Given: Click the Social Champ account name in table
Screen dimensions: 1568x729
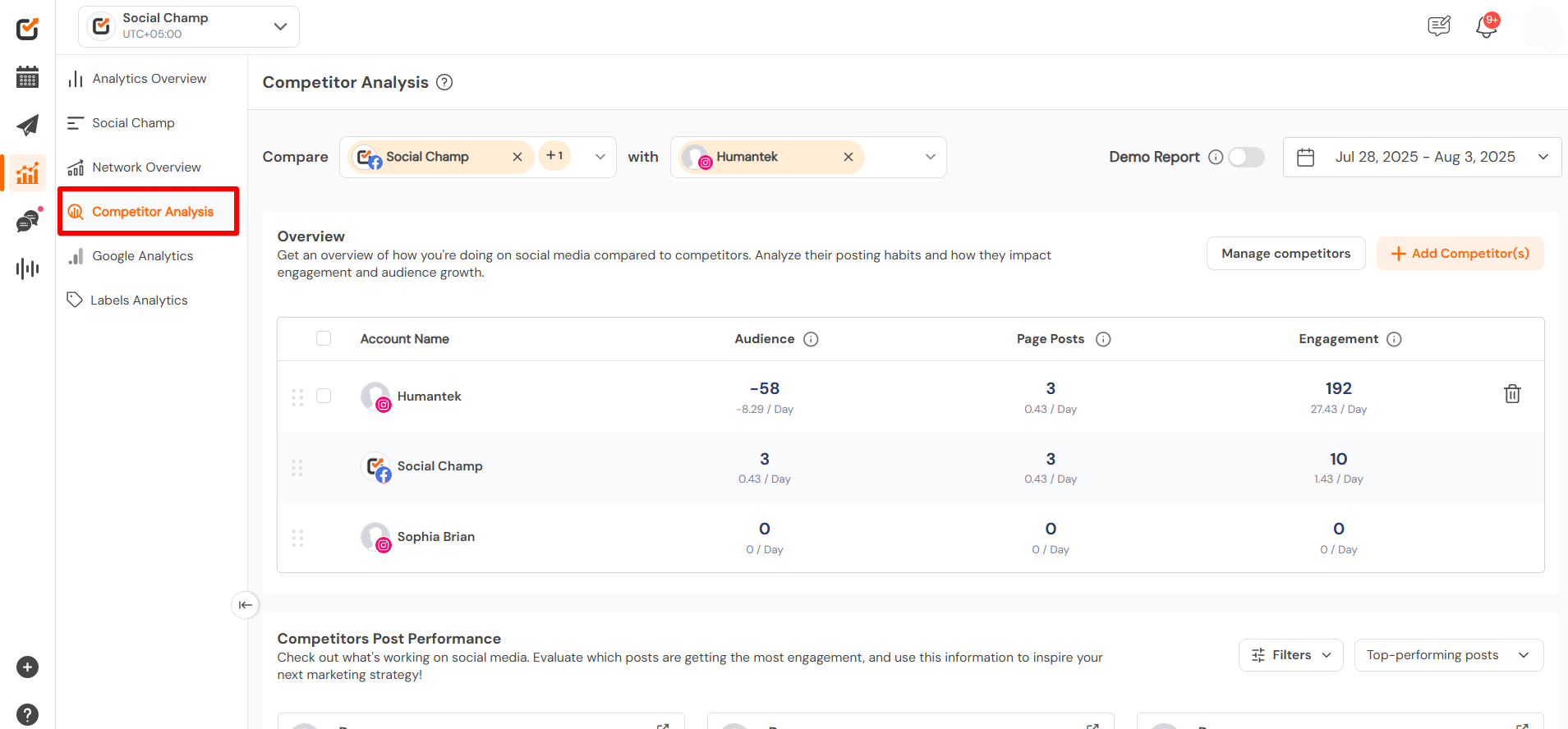Looking at the screenshot, I should click(439, 466).
